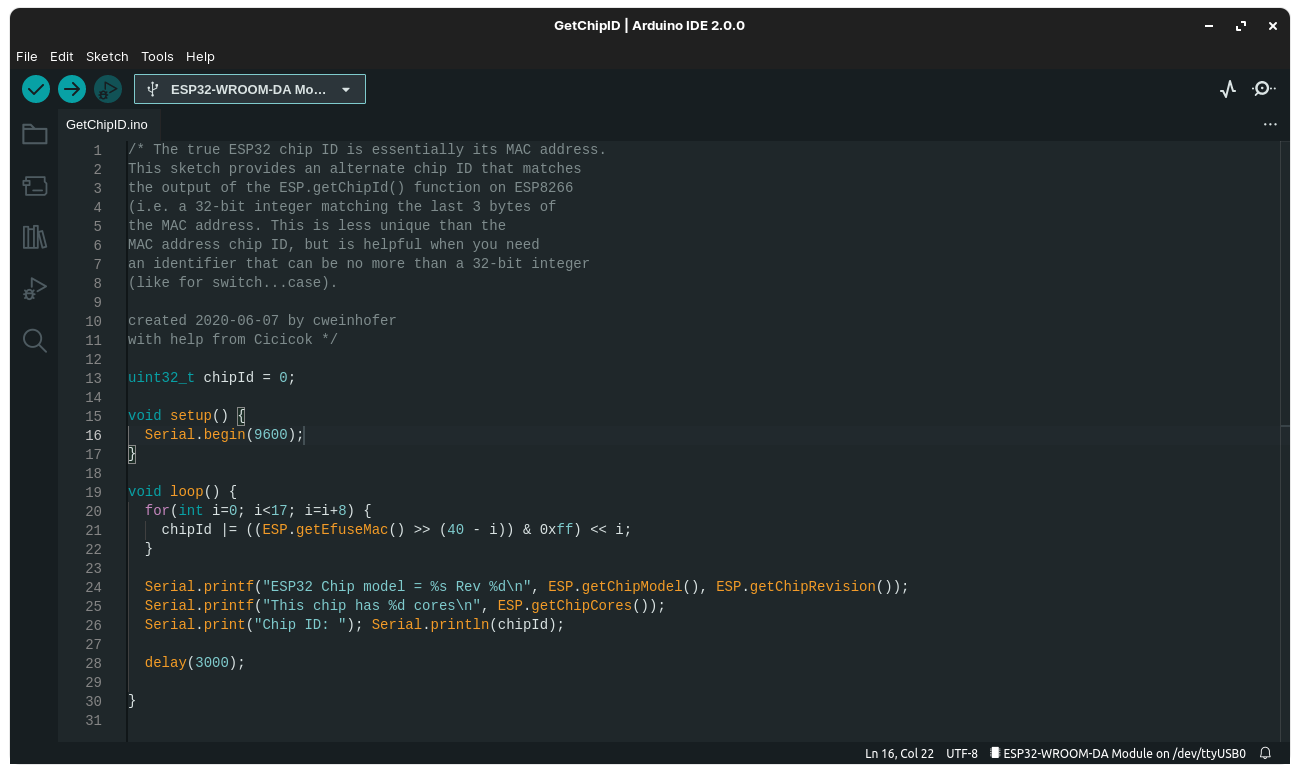Click the for loop line

point(258,511)
